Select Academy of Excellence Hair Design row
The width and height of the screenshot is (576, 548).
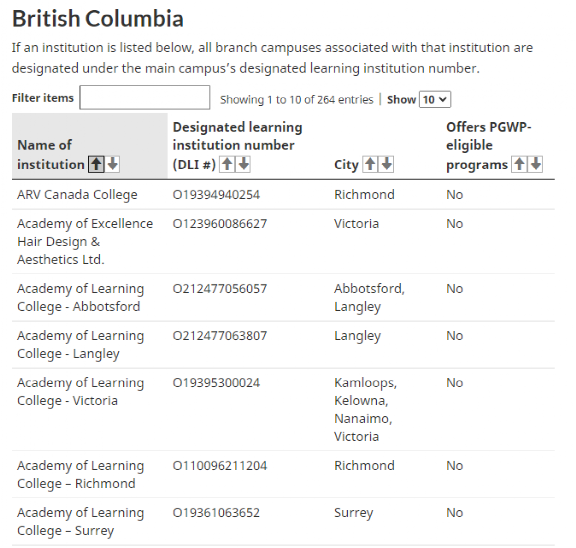pos(283,242)
